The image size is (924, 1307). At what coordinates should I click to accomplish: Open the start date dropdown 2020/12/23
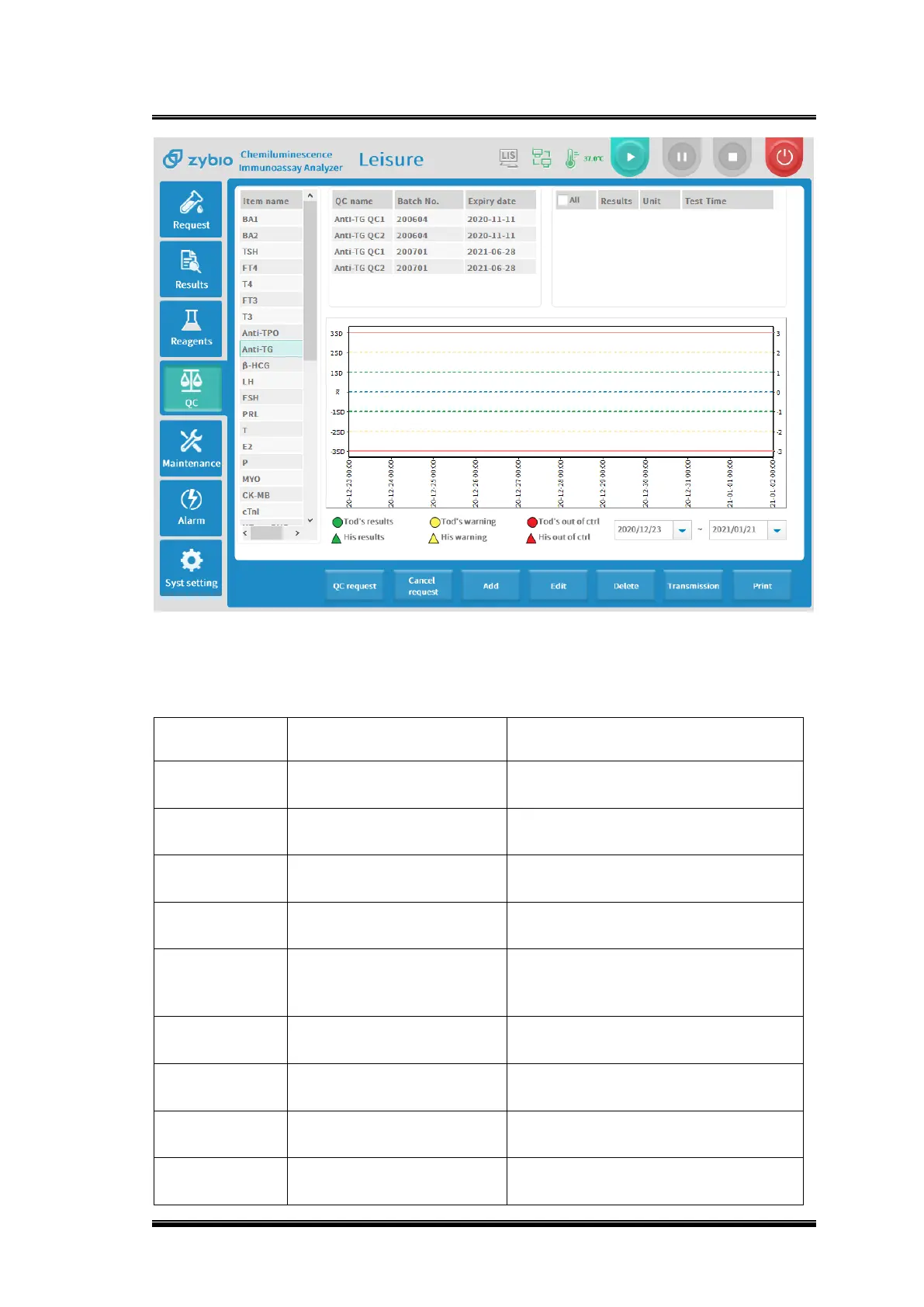pyautogui.click(x=683, y=530)
